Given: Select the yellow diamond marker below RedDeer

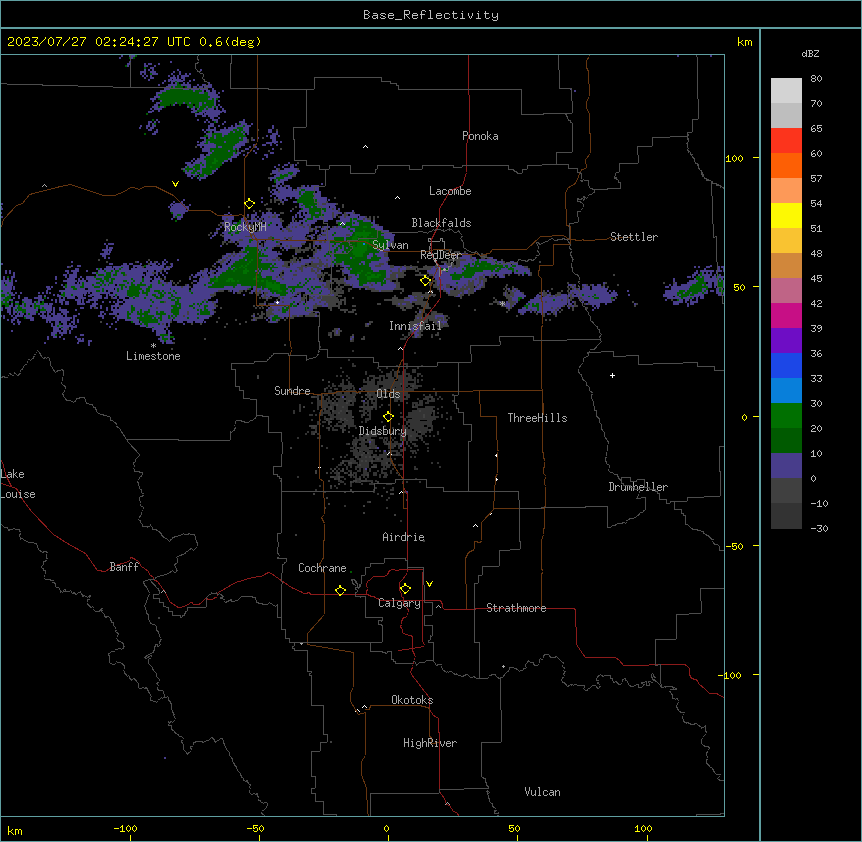Looking at the screenshot, I should 426,281.
